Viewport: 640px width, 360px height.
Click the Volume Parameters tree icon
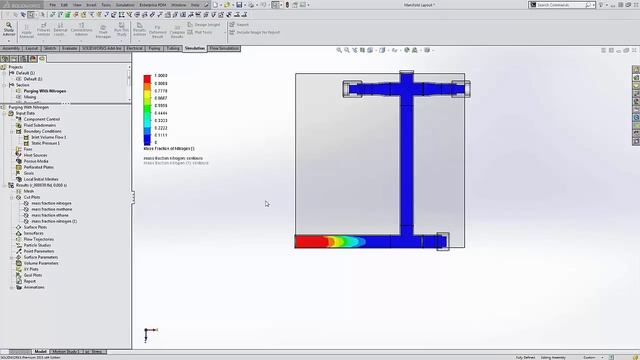pos(18,263)
